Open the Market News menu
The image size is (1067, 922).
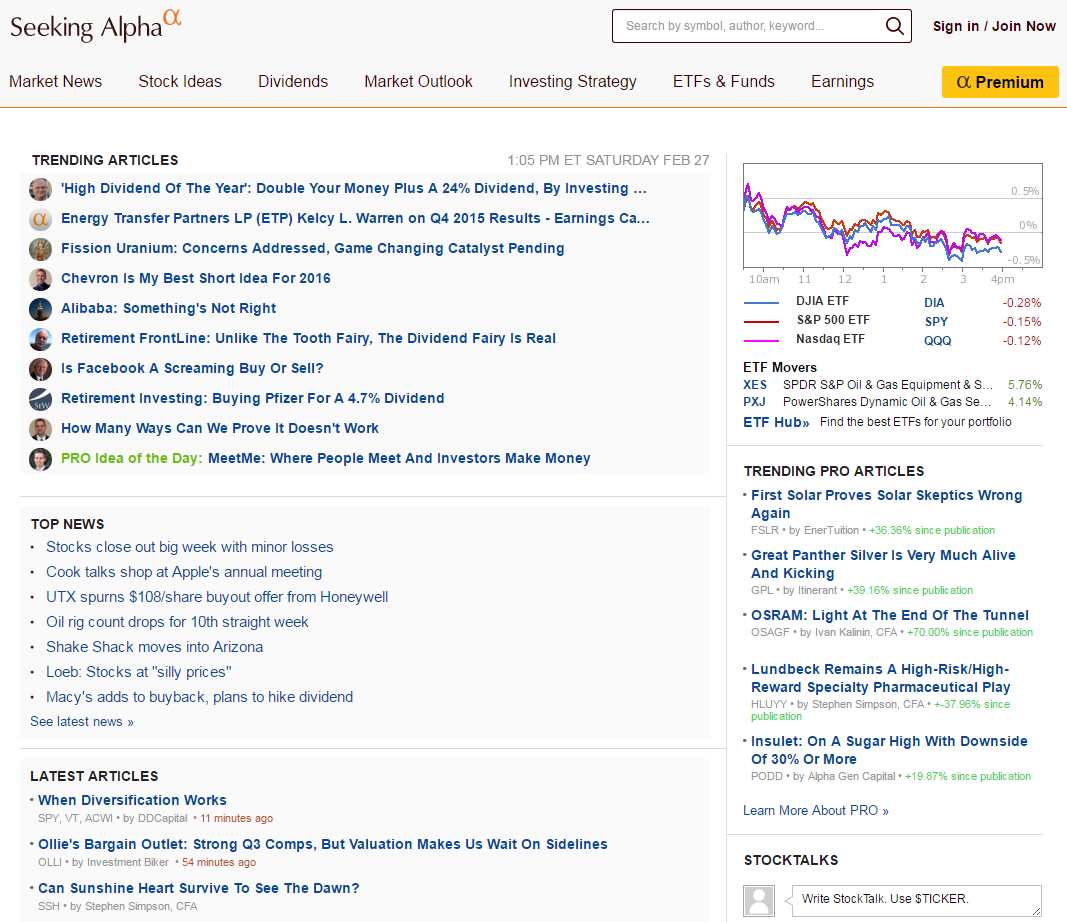56,82
